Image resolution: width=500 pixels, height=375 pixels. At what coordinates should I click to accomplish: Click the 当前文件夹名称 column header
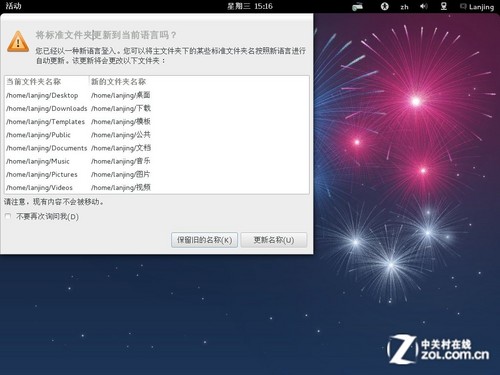(x=47, y=82)
